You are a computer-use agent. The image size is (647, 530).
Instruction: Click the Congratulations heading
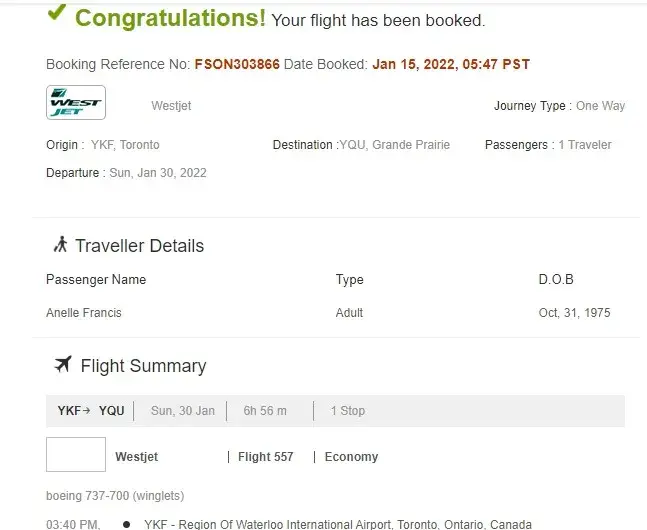click(171, 18)
